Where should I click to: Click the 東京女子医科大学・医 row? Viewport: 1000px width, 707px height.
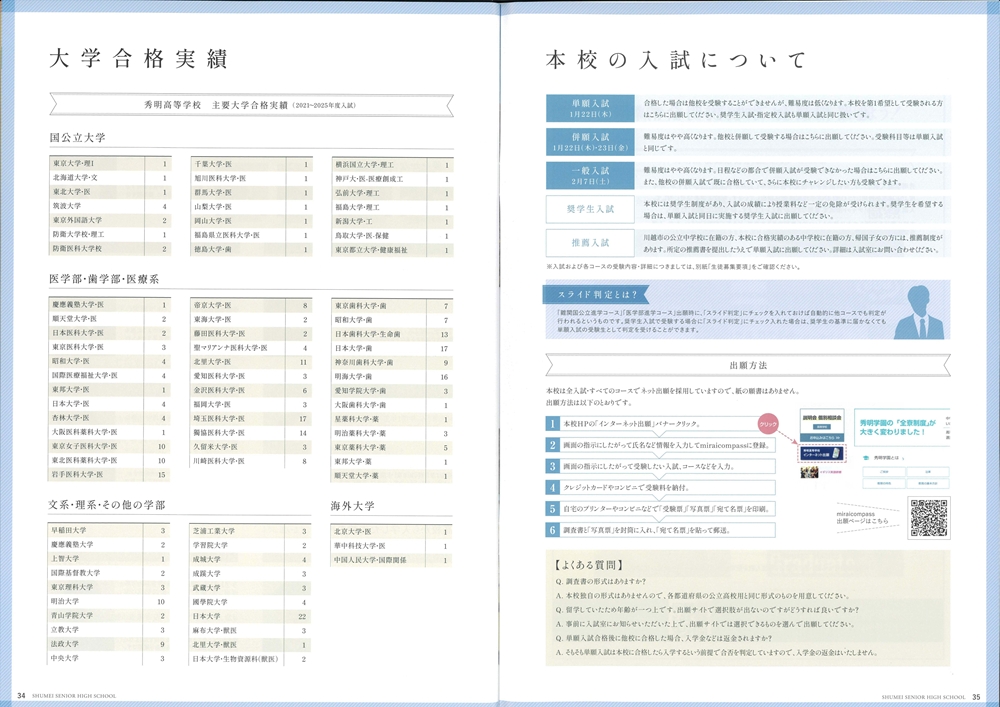point(110,446)
